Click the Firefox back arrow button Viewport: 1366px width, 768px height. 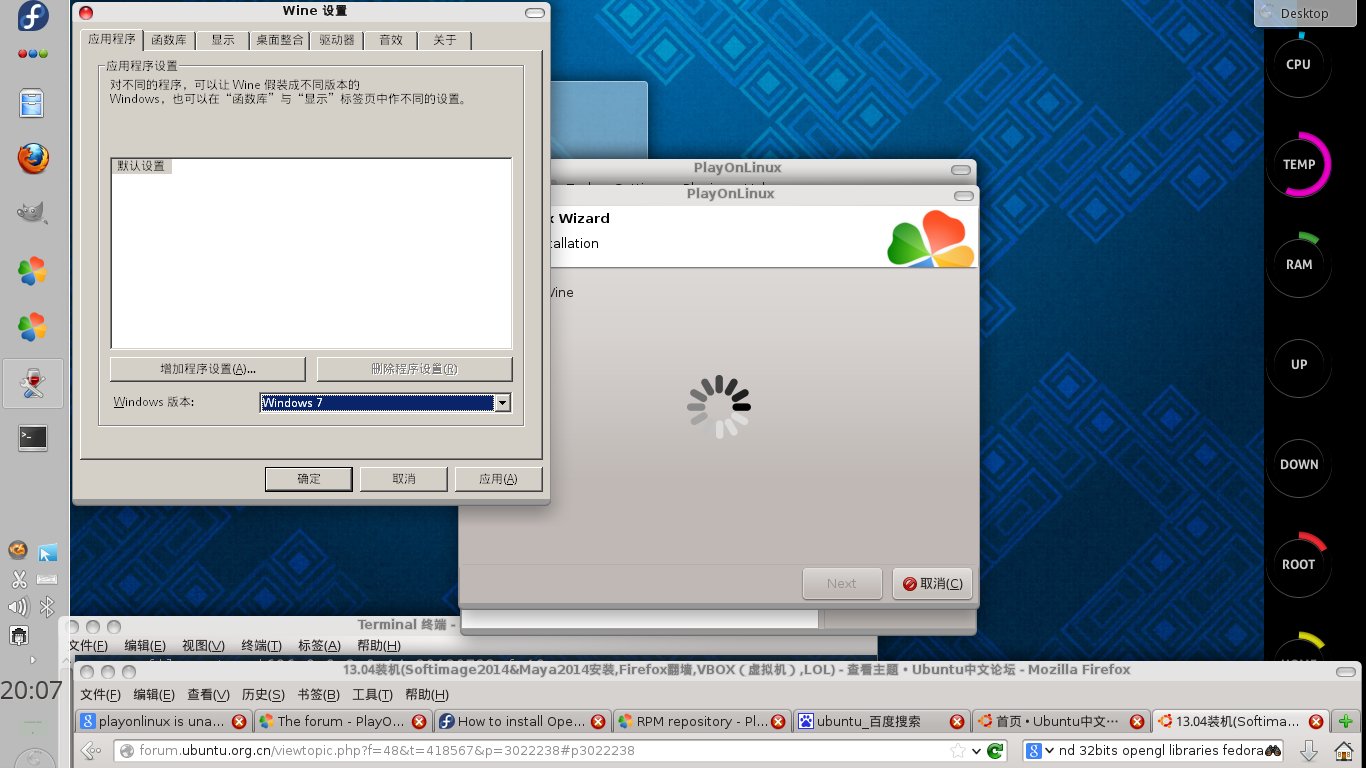click(91, 750)
